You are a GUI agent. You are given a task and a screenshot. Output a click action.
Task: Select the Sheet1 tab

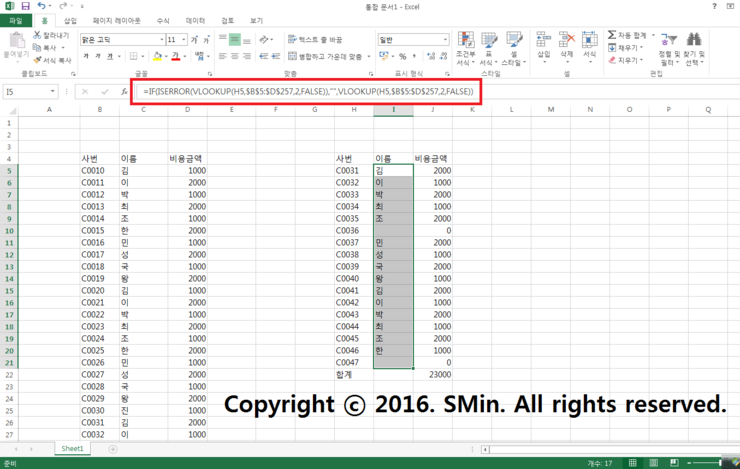click(72, 449)
